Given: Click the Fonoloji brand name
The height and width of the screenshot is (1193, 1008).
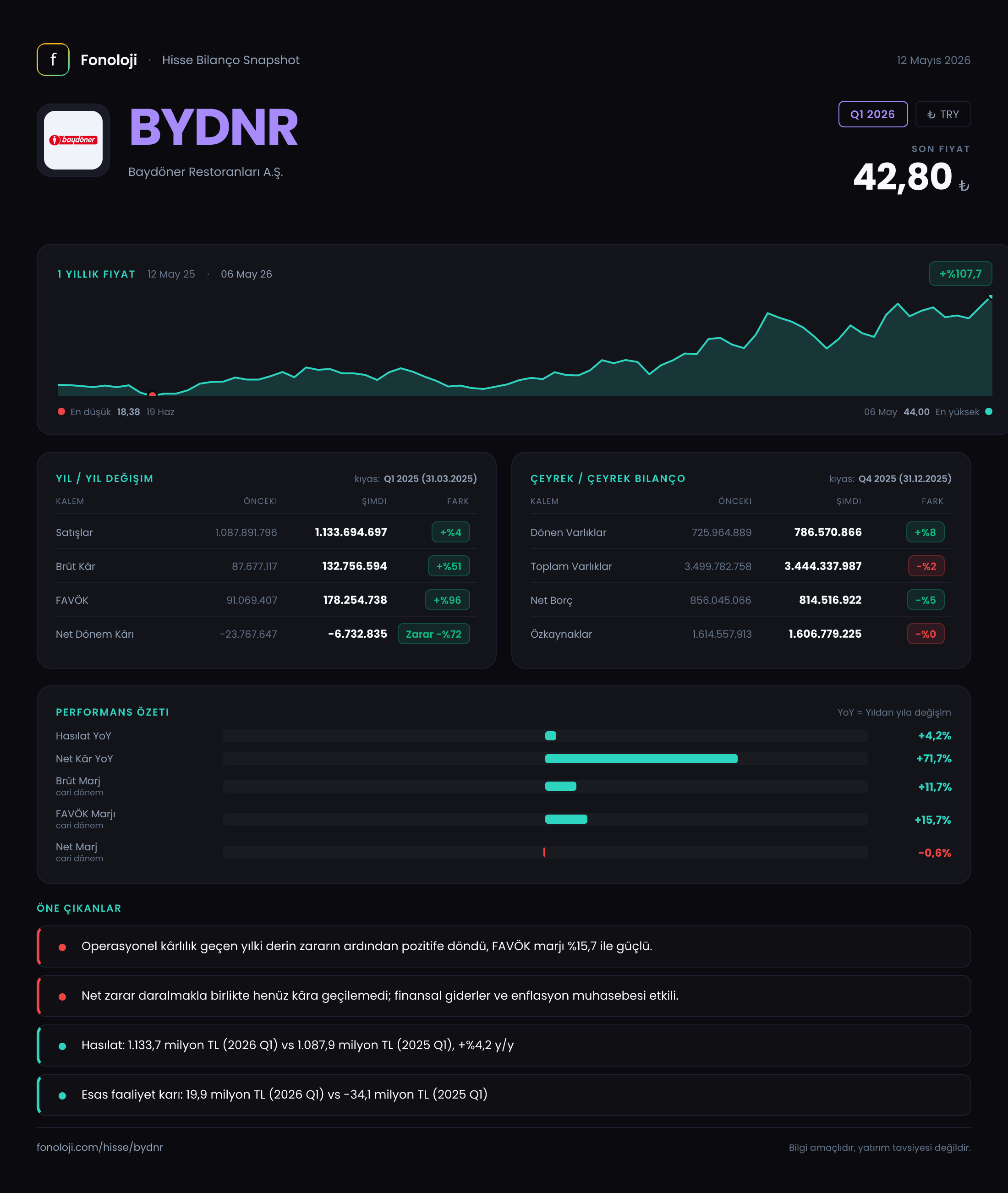Looking at the screenshot, I should pyautogui.click(x=109, y=60).
